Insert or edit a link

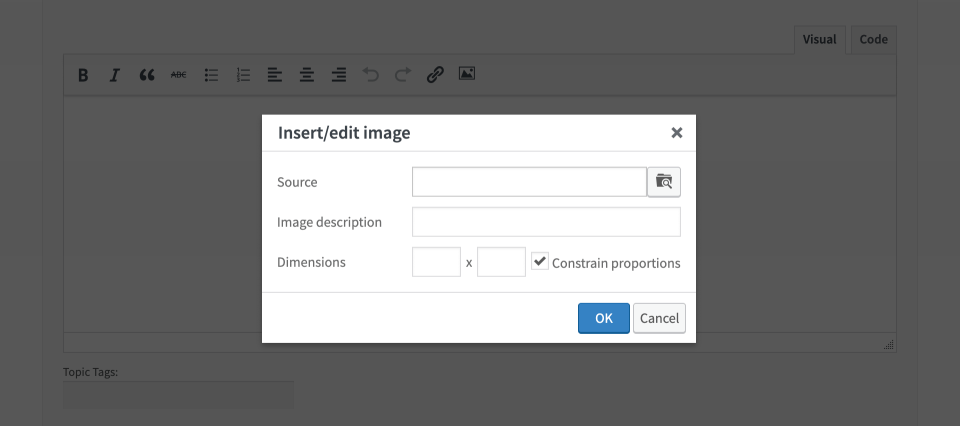[x=435, y=75]
